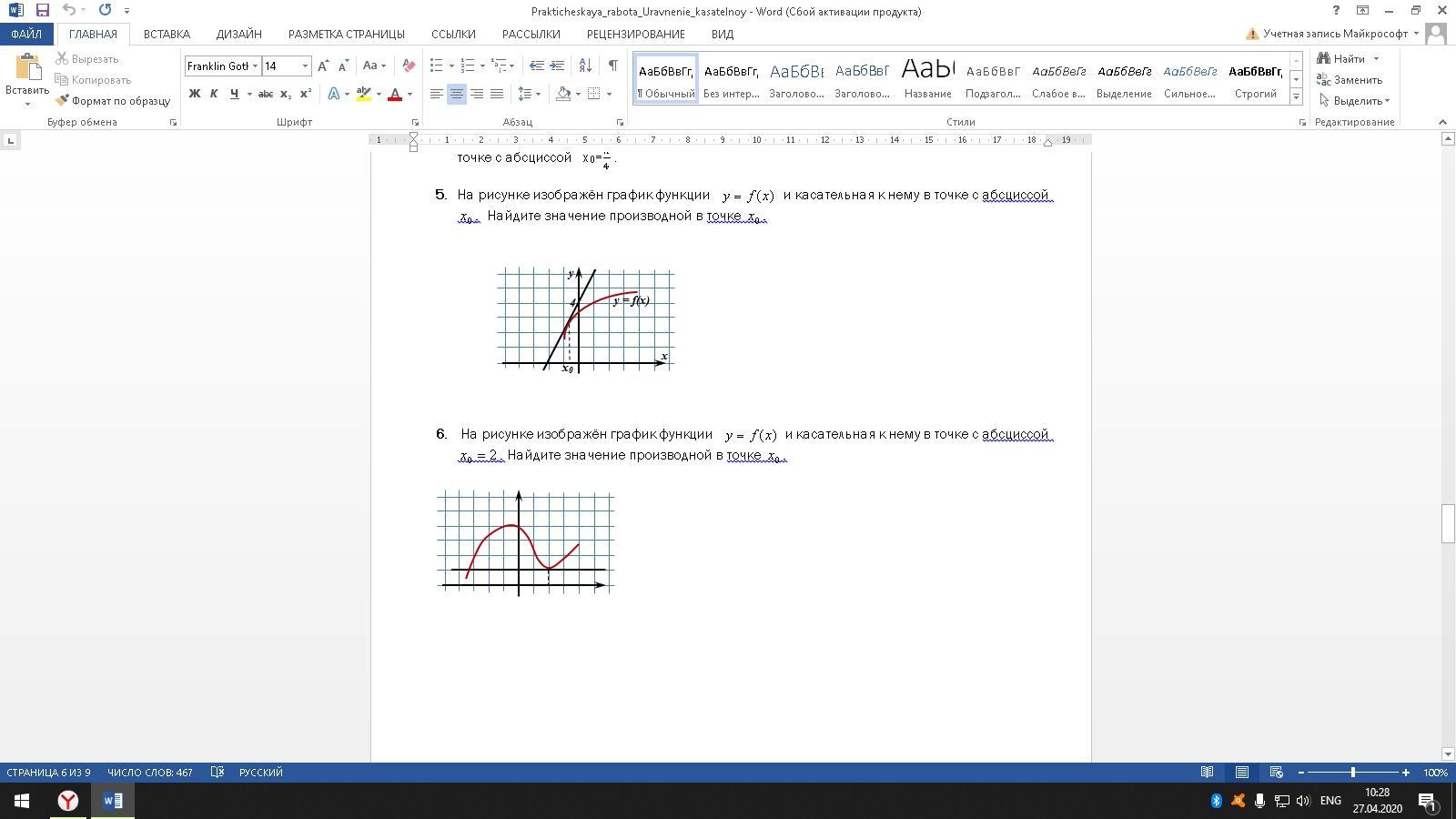
Task: Align text to the right
Action: 477,94
